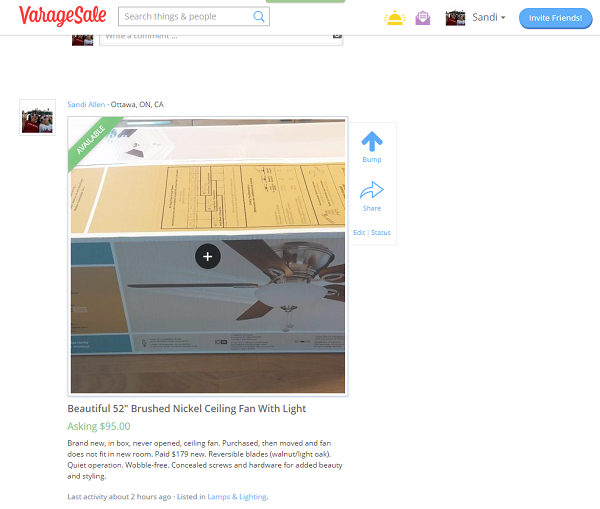This screenshot has height=509, width=600.
Task: Click the VarageSale logo
Action: pos(62,16)
